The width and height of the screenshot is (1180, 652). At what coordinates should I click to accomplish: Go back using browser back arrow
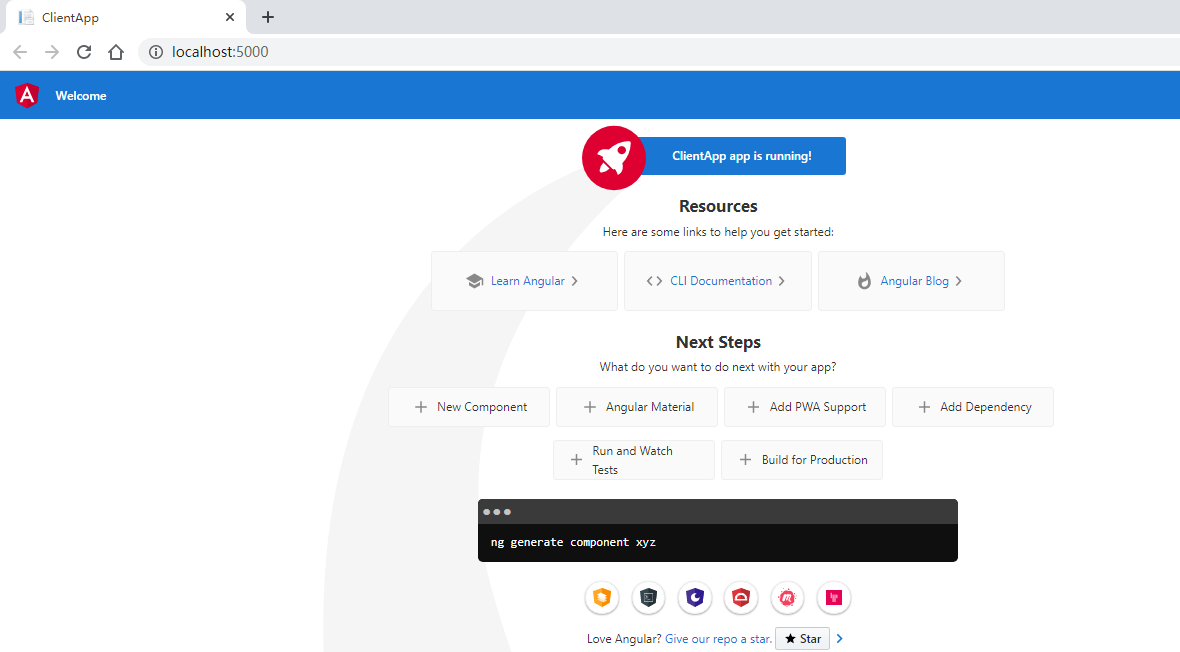20,52
